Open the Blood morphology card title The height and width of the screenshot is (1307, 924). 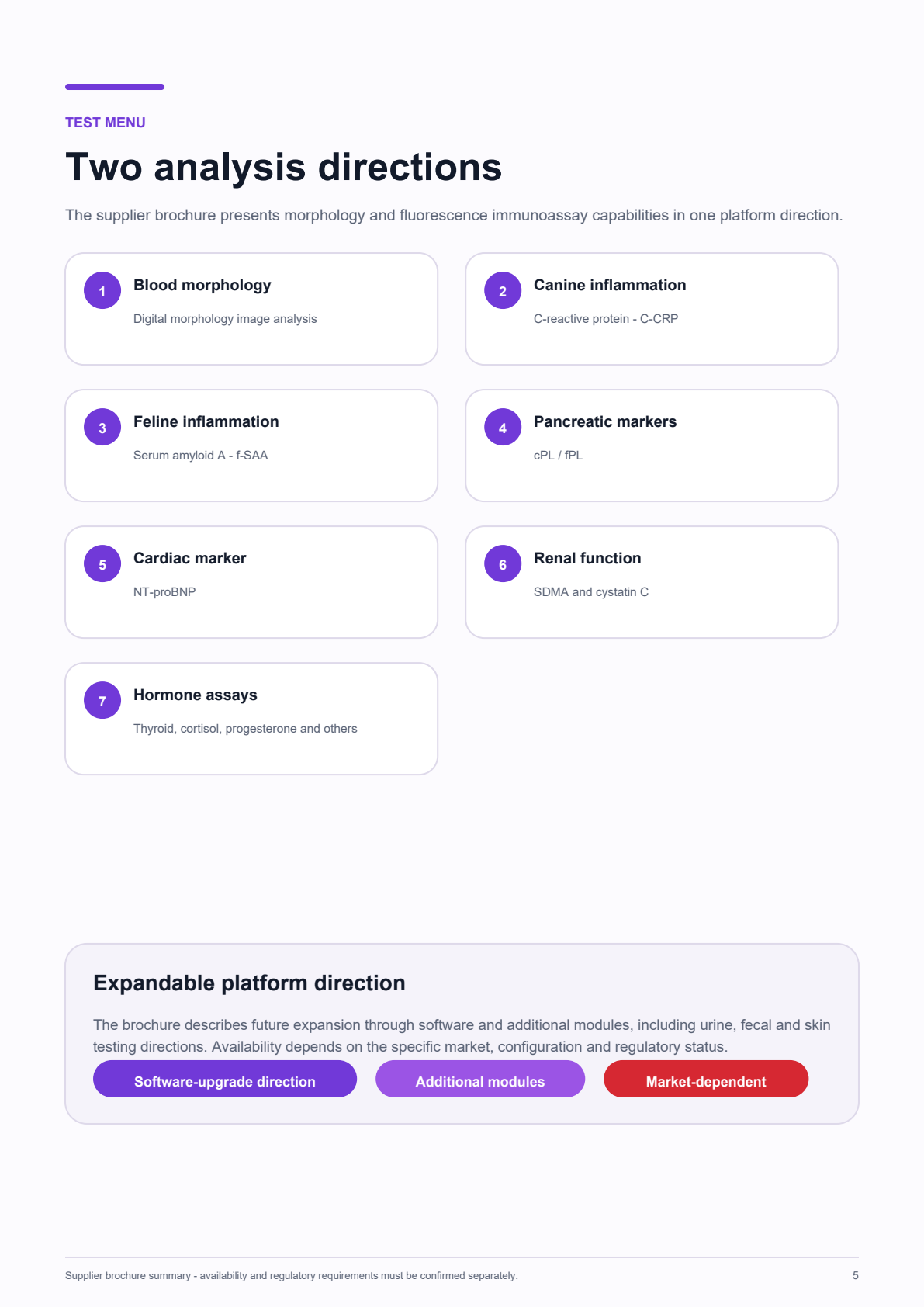[x=202, y=285]
